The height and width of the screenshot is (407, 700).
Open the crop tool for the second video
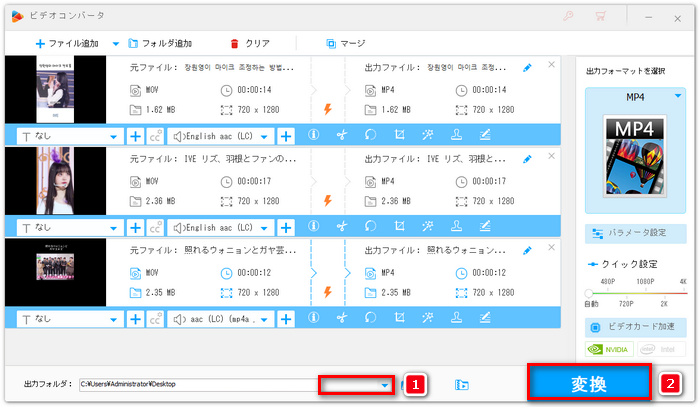click(x=399, y=227)
